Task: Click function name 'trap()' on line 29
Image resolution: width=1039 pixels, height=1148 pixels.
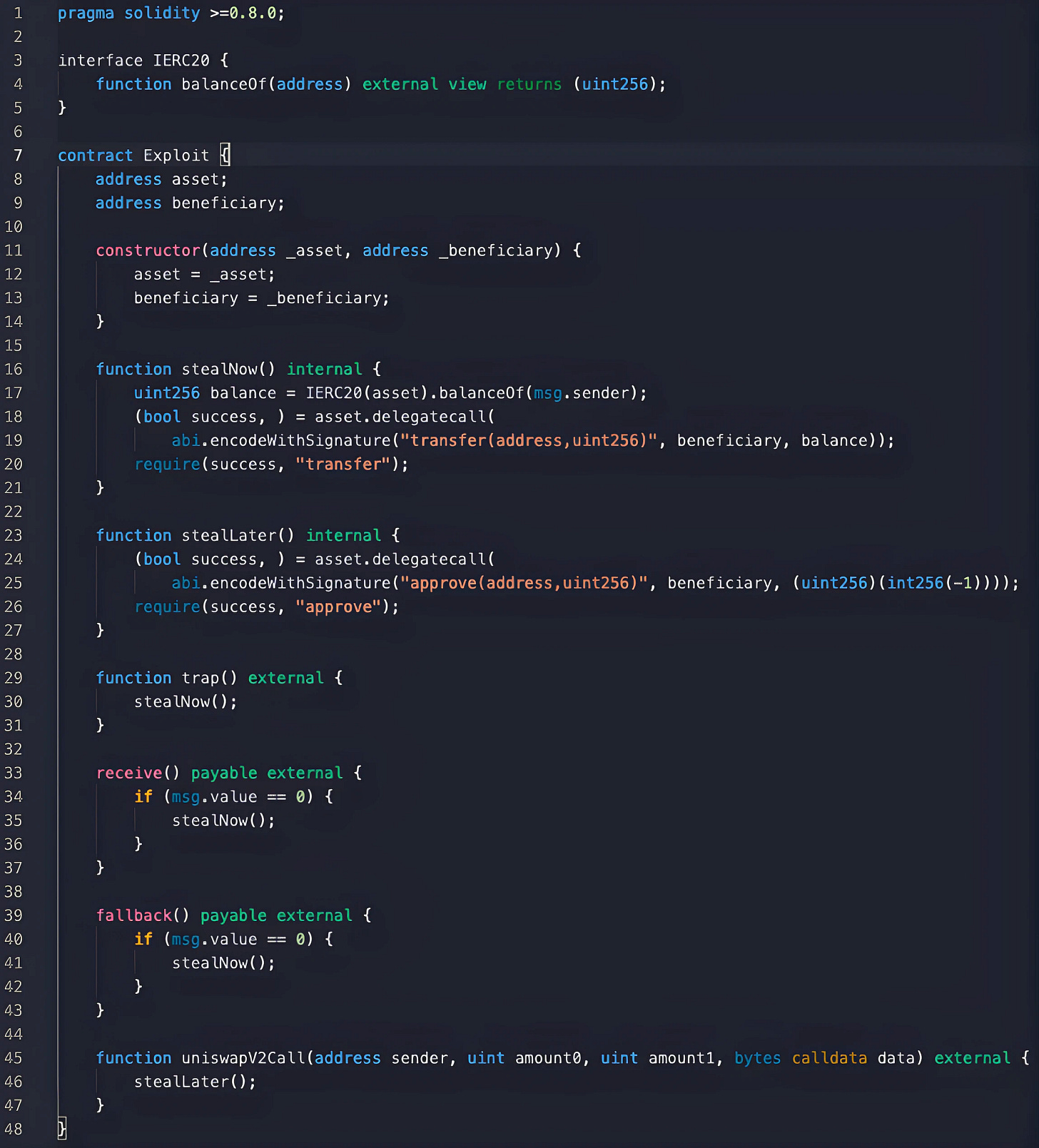Action: [x=209, y=678]
